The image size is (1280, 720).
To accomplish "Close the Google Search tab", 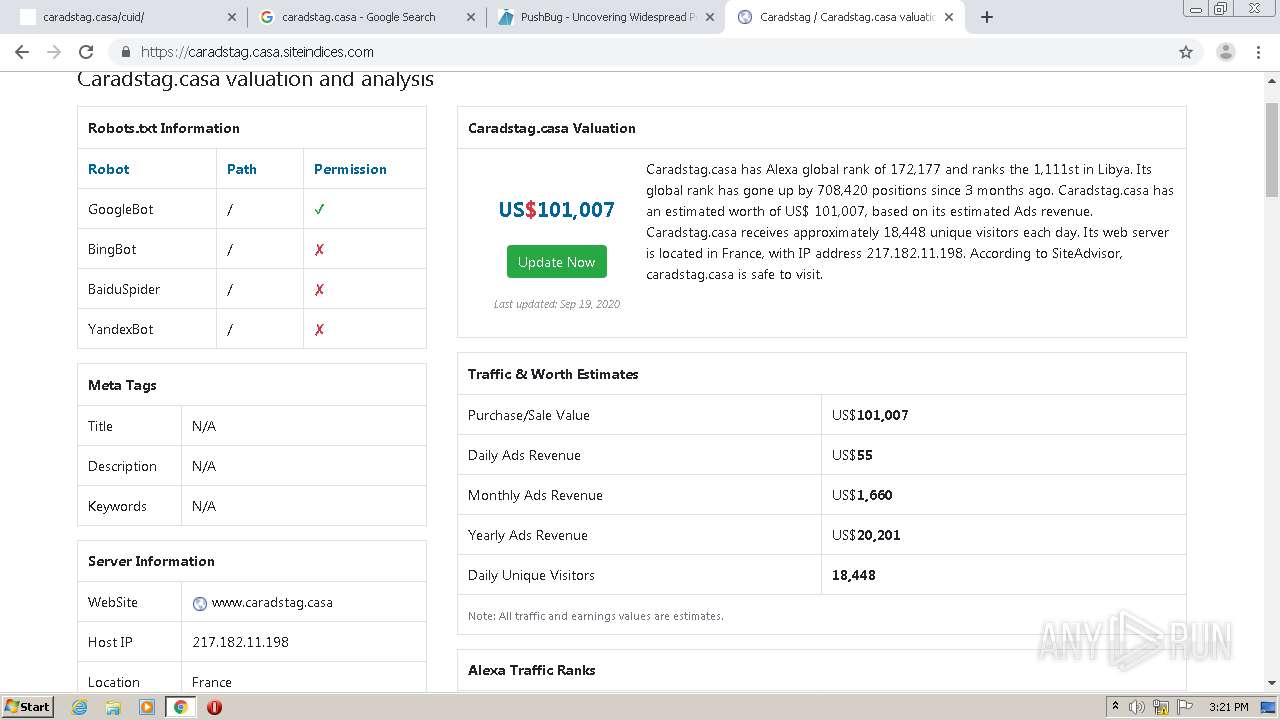I will [470, 17].
